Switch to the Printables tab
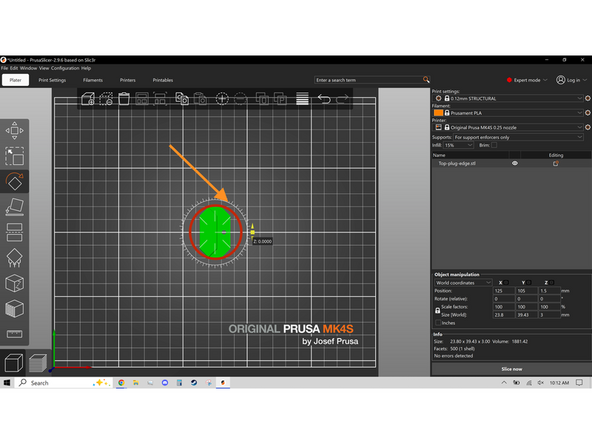 pos(163,80)
